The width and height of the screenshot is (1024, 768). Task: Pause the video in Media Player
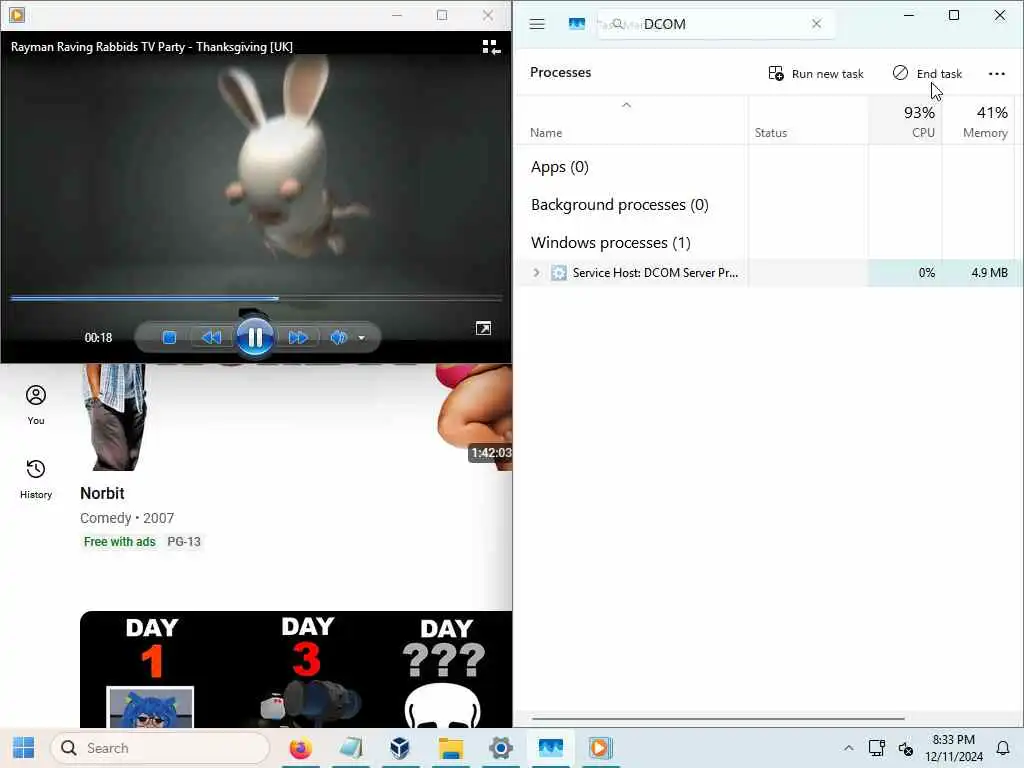255,337
